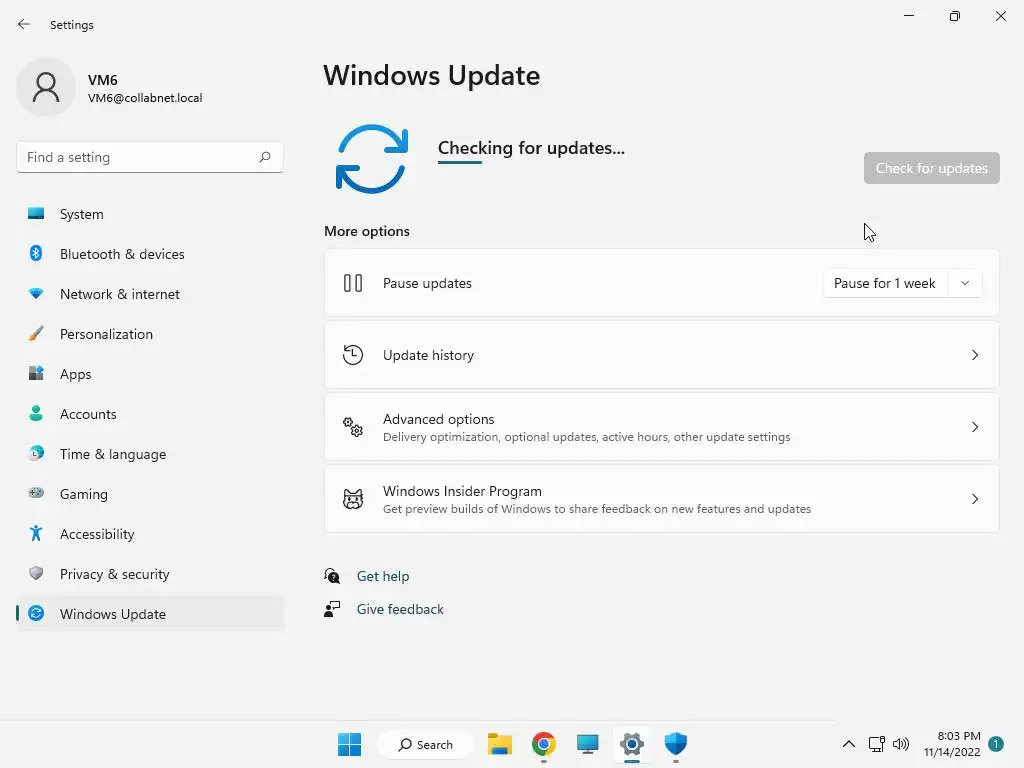Open Windows Start menu on taskbar

(349, 744)
